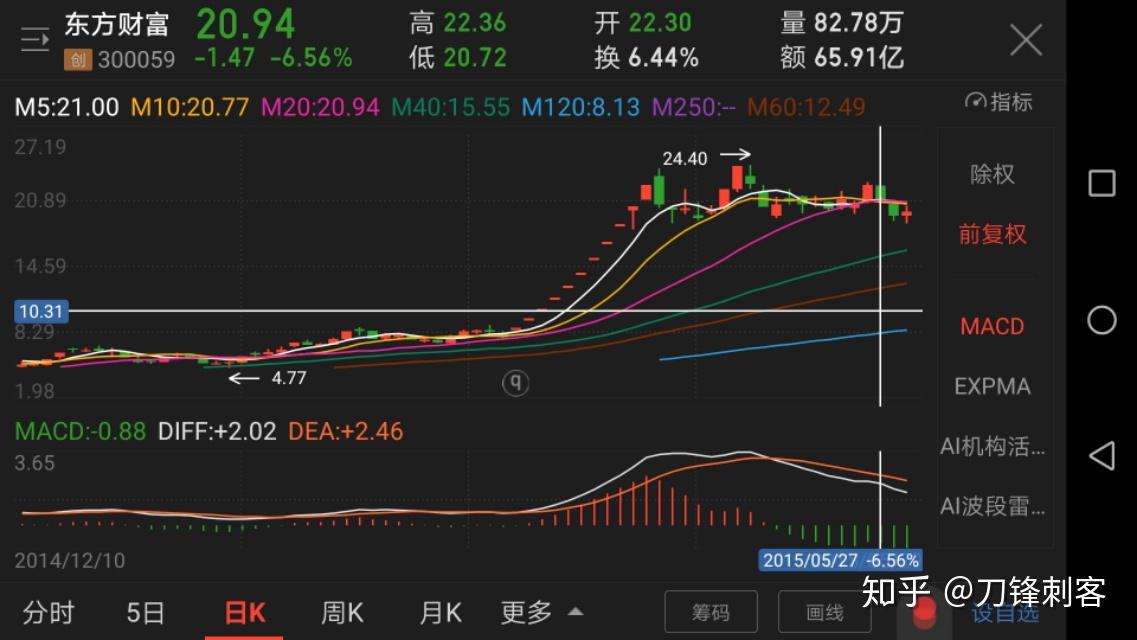Tap the -6.56% change percentage
Screen dimensions: 1137x640
(x=311, y=58)
